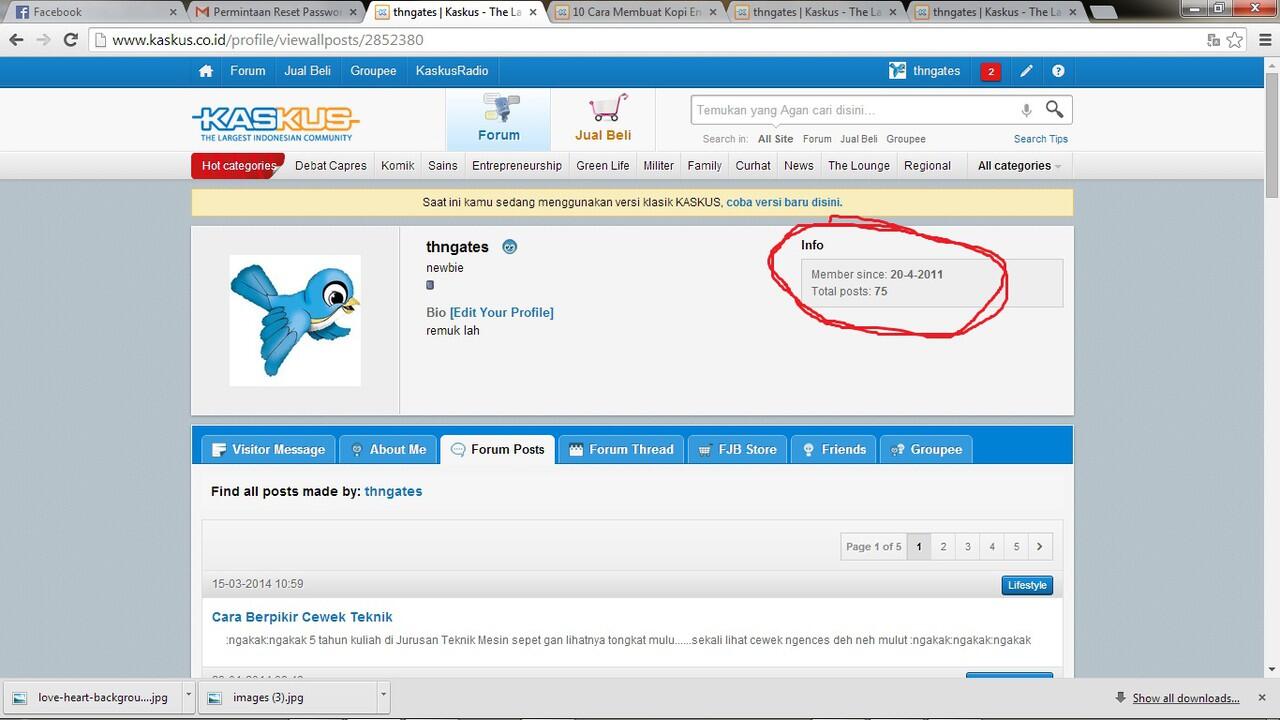Open the notifications badge showing 2

990,71
